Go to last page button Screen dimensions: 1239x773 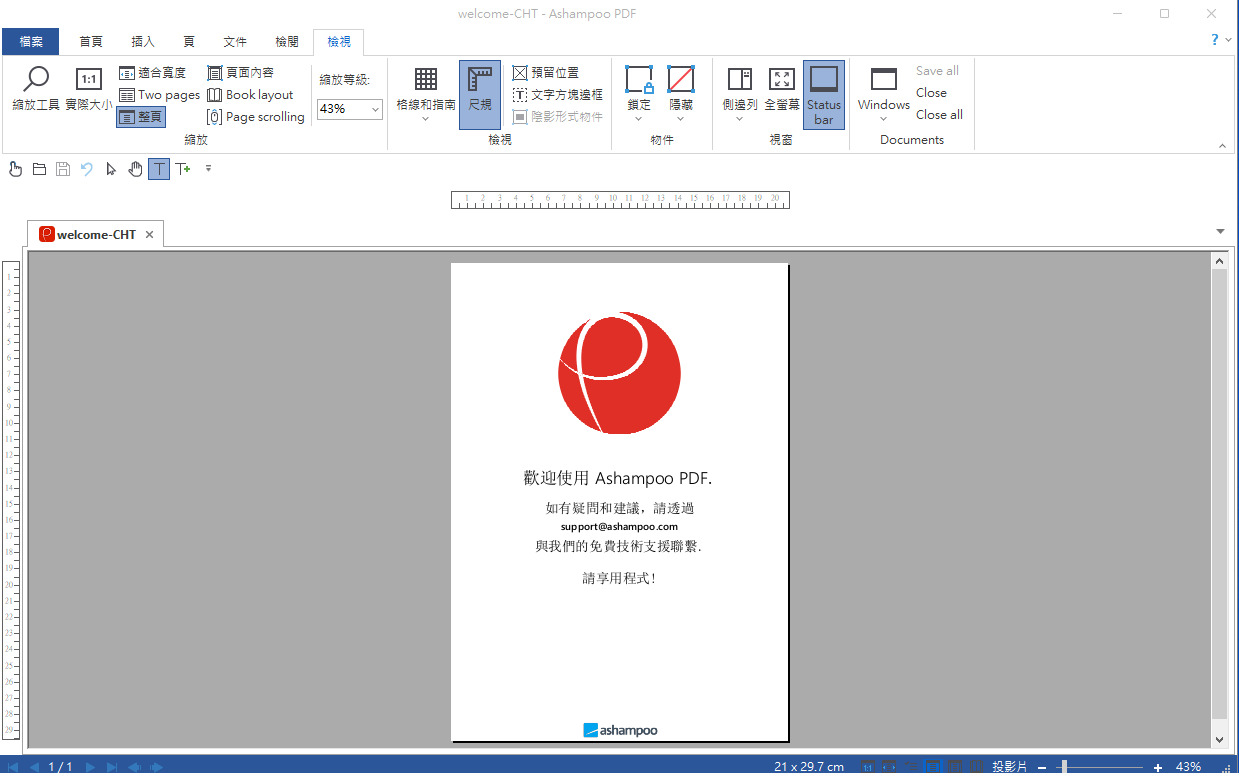click(x=112, y=766)
